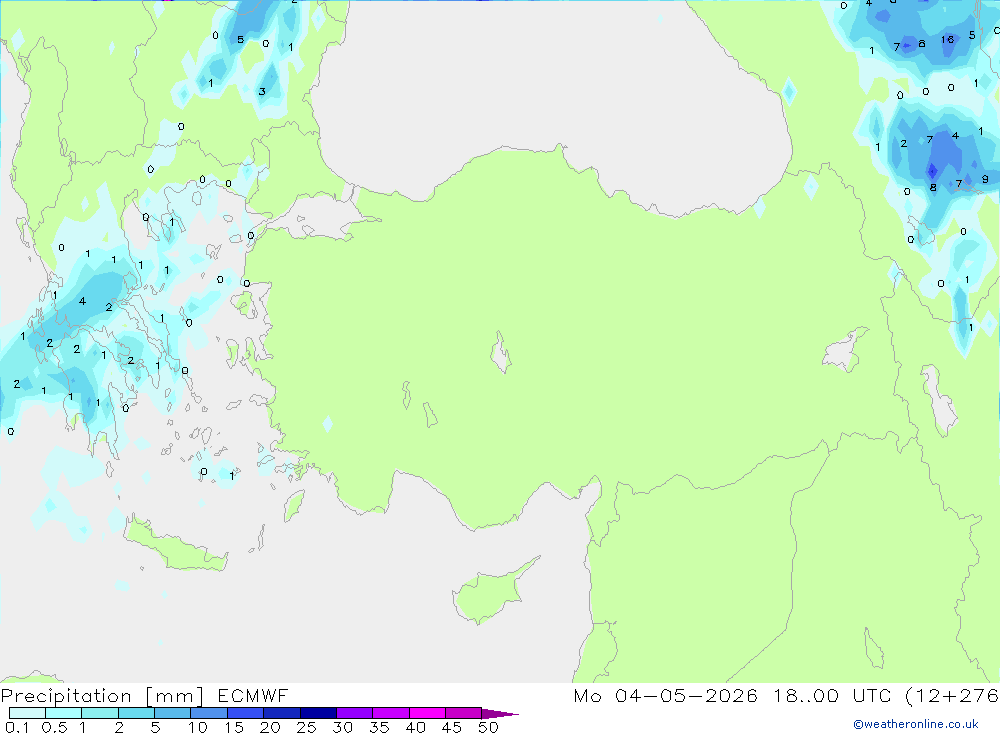The image size is (1000, 733).
Task: Click the legend value '0.1'
Action: pos(17,727)
